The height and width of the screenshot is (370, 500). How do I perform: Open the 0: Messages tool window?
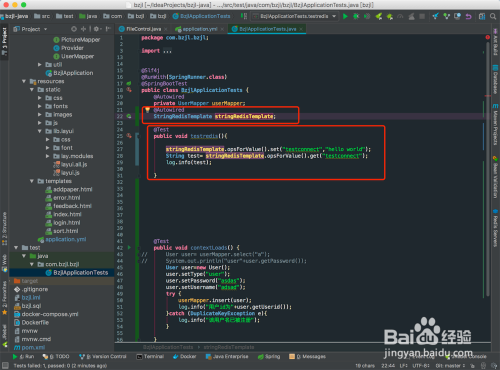coord(307,356)
